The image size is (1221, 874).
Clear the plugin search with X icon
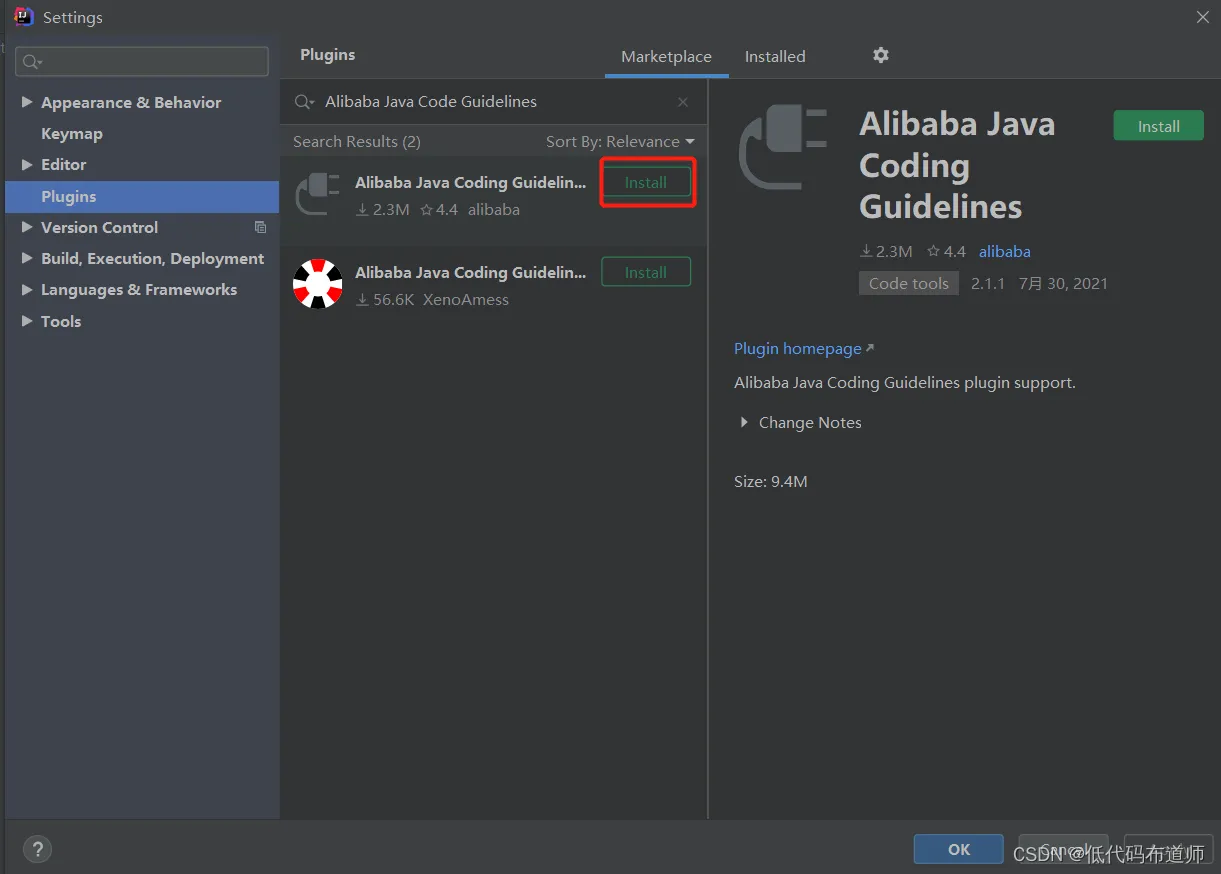[683, 102]
